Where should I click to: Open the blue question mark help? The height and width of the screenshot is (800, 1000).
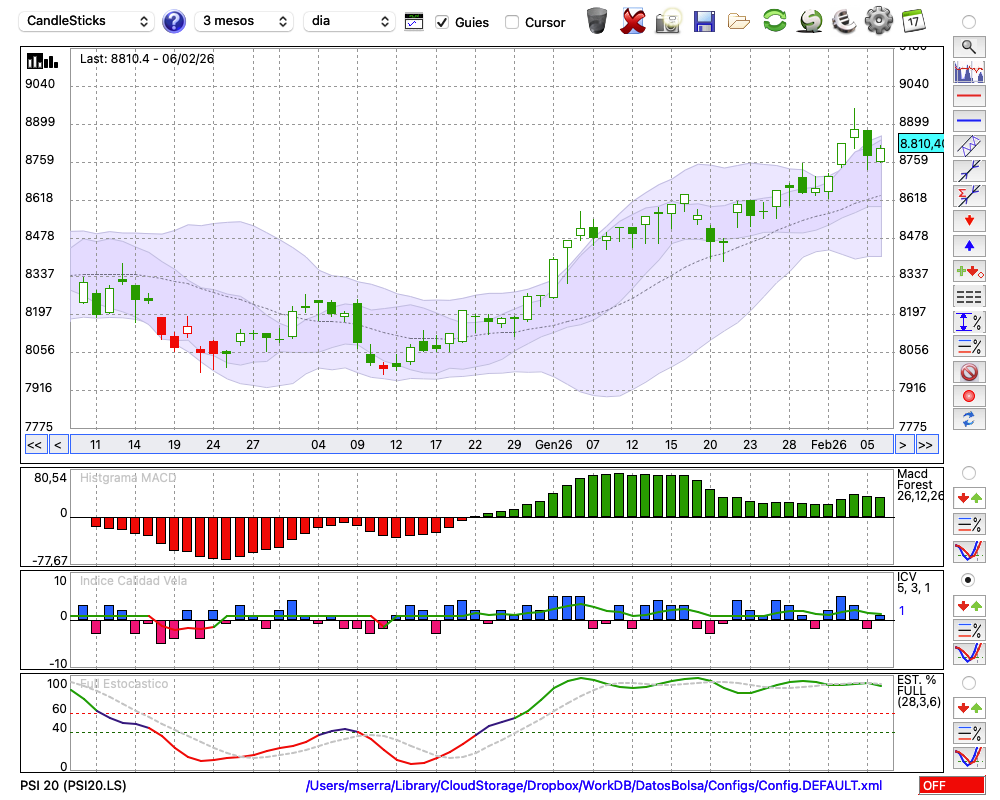coord(174,21)
